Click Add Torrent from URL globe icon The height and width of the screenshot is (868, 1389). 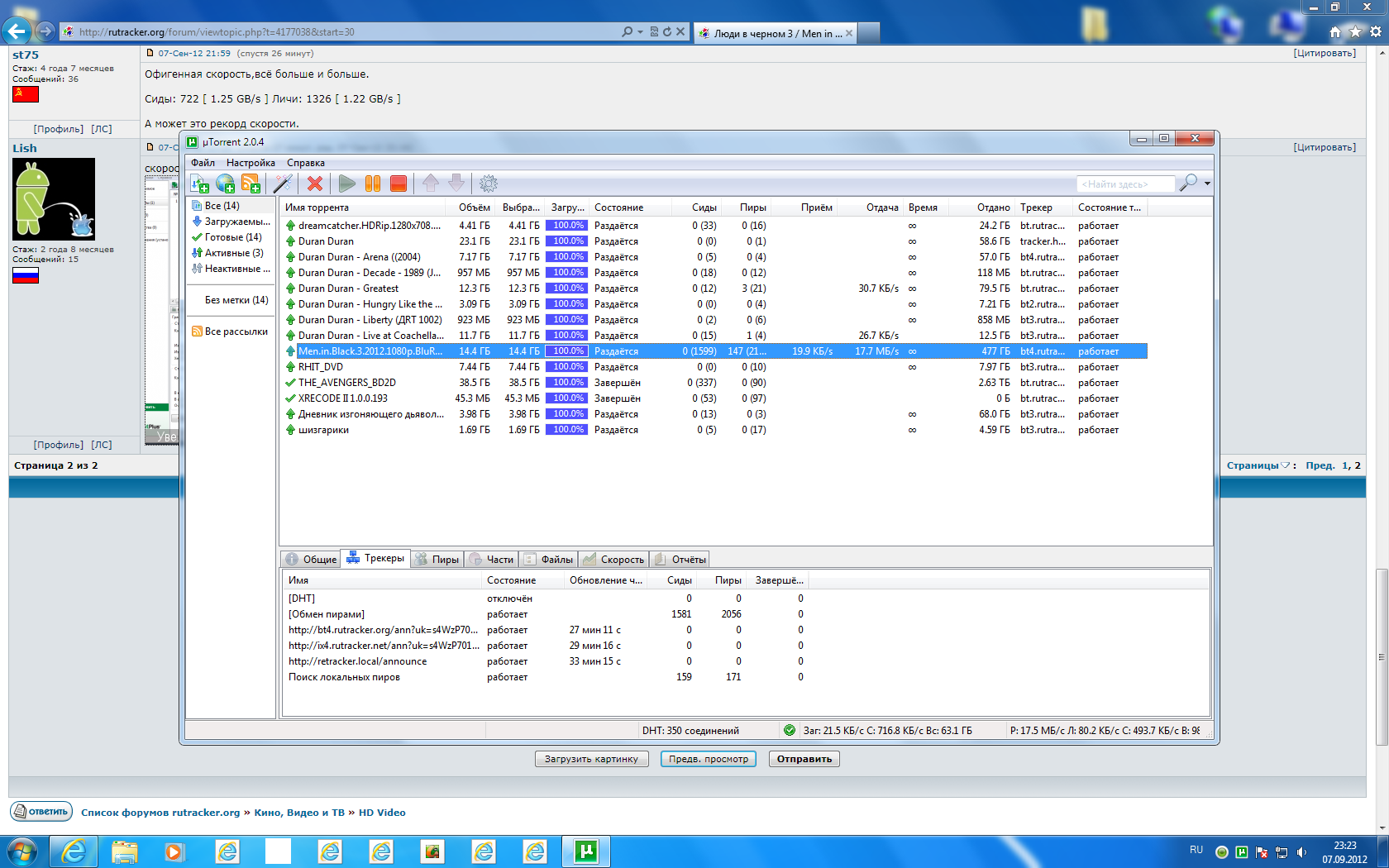point(225,184)
